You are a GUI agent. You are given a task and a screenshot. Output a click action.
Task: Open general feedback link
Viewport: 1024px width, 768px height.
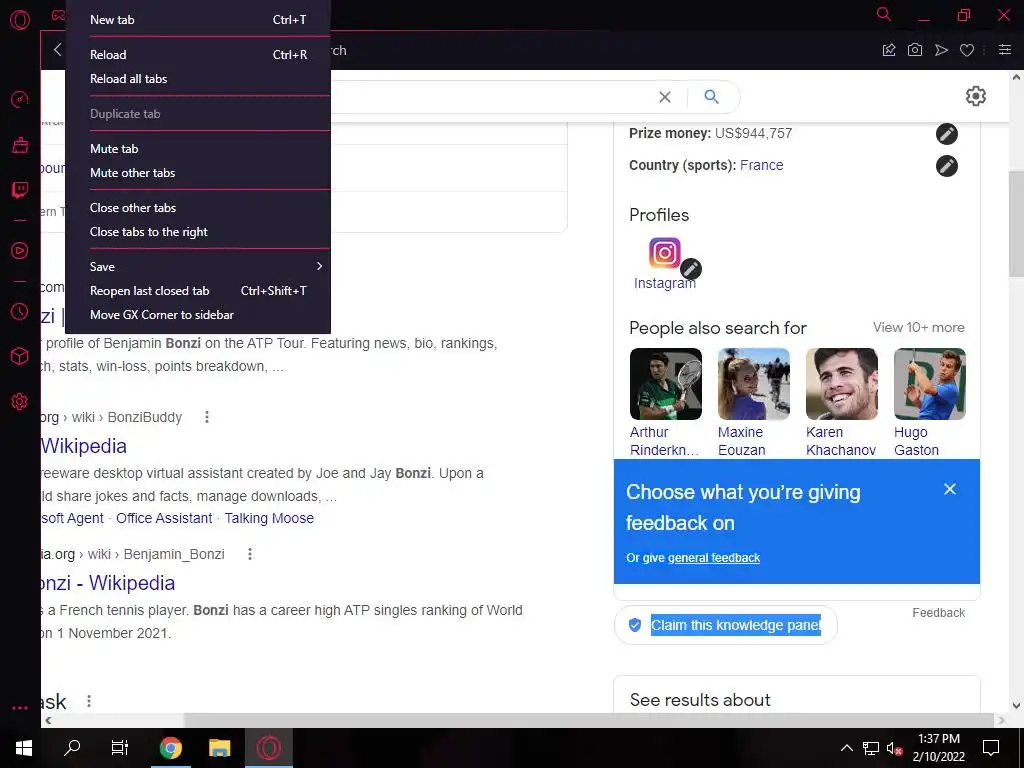coord(714,558)
